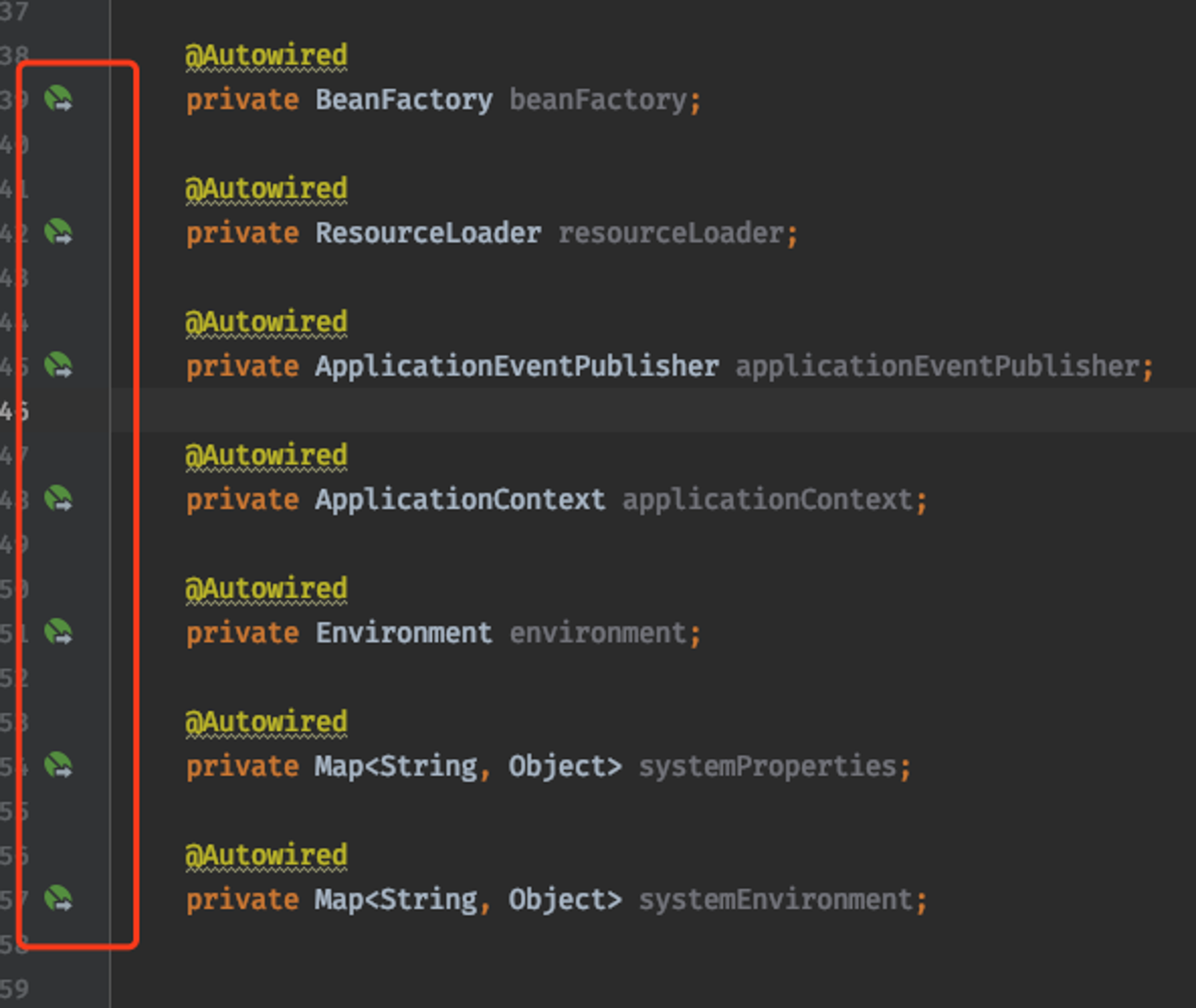The image size is (1196, 1008).
Task: Open the autowired dependencies icon for applicationEventPublisher
Action: (x=58, y=365)
